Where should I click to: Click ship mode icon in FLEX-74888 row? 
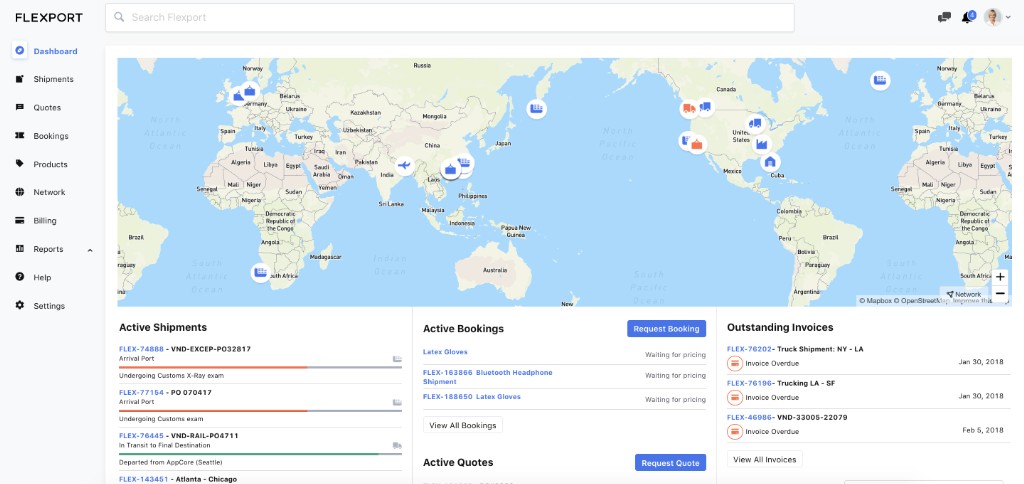pyautogui.click(x=397, y=359)
